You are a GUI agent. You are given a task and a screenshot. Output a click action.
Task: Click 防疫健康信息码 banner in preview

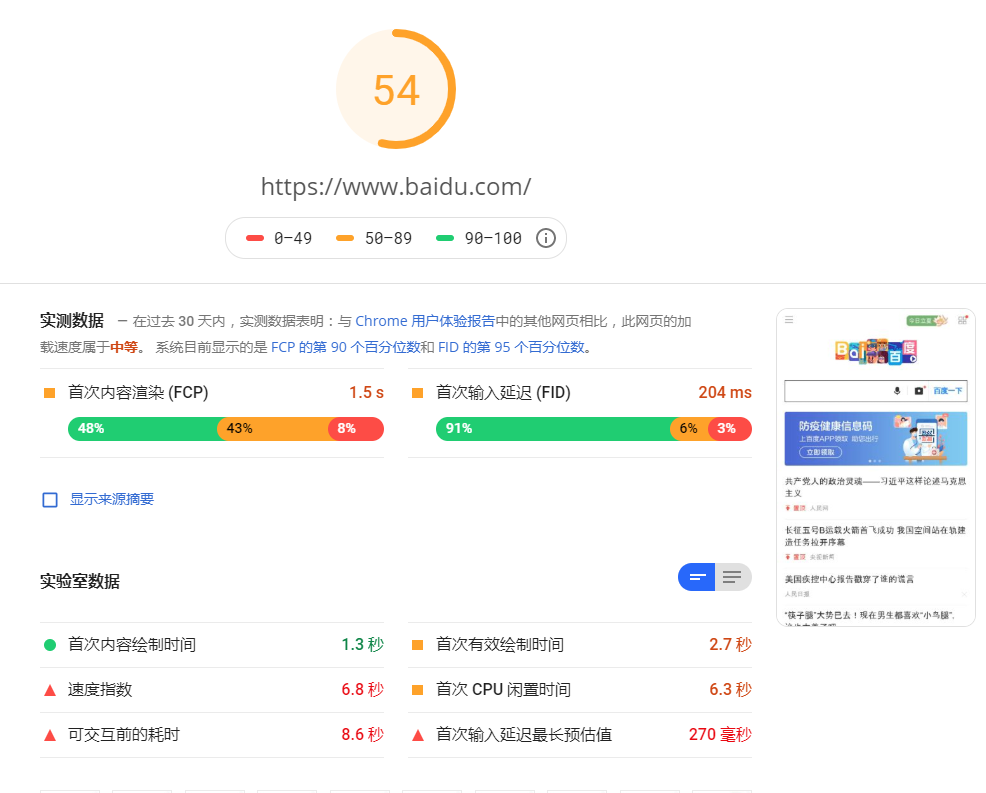pos(876,439)
